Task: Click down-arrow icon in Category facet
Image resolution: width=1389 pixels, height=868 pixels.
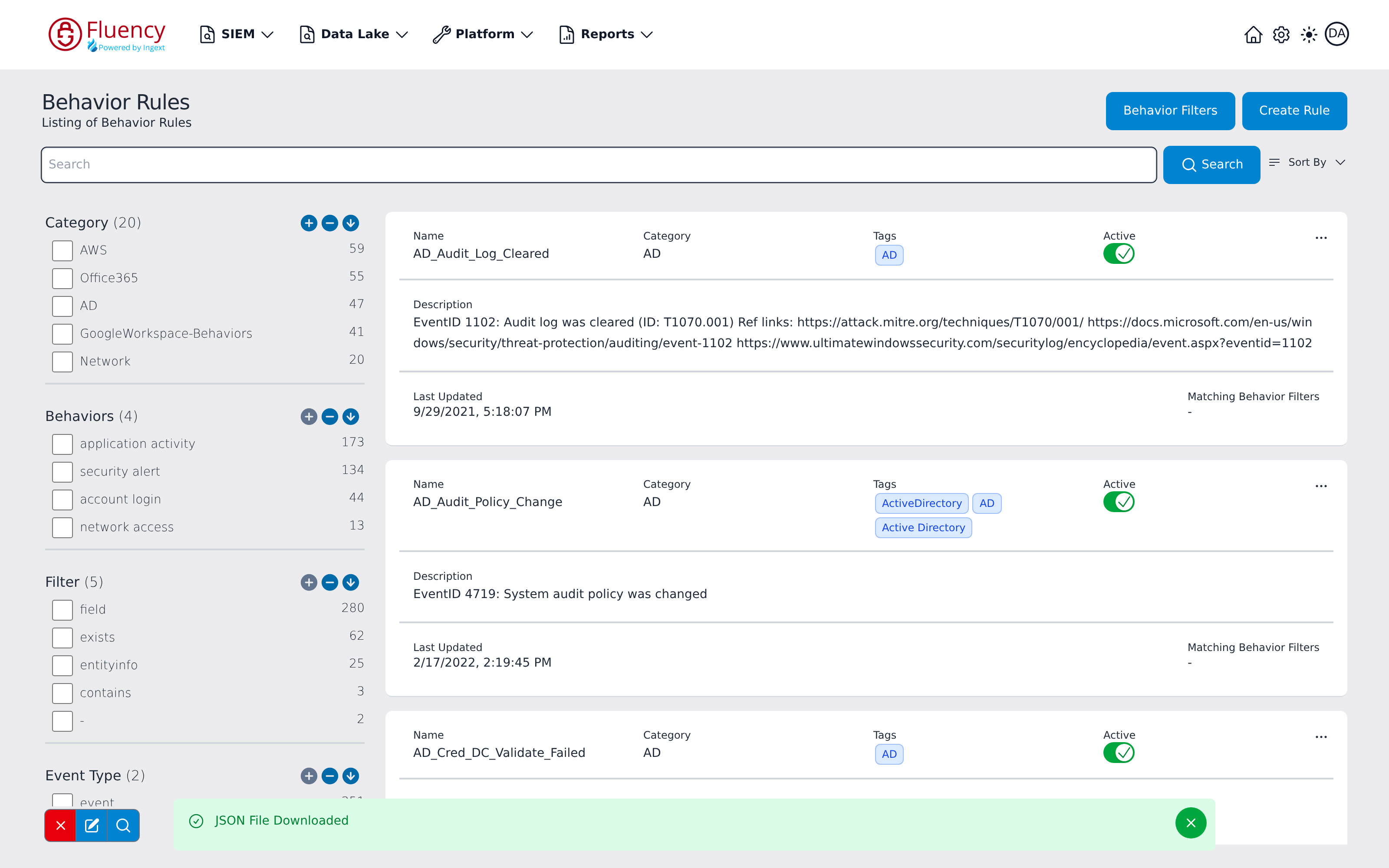Action: coord(351,223)
